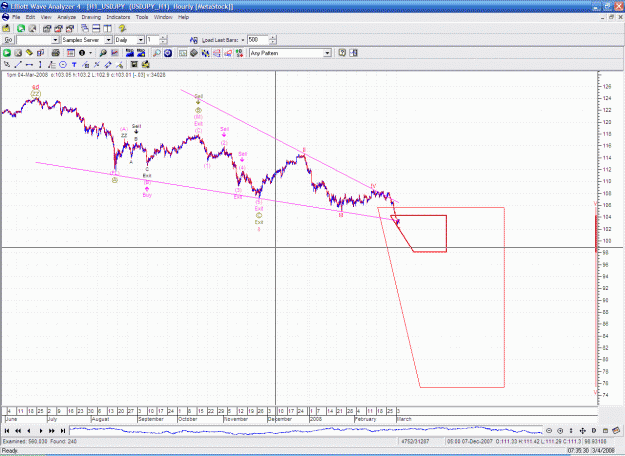
Task: Click the blue overview price strip slider
Action: 306,431
